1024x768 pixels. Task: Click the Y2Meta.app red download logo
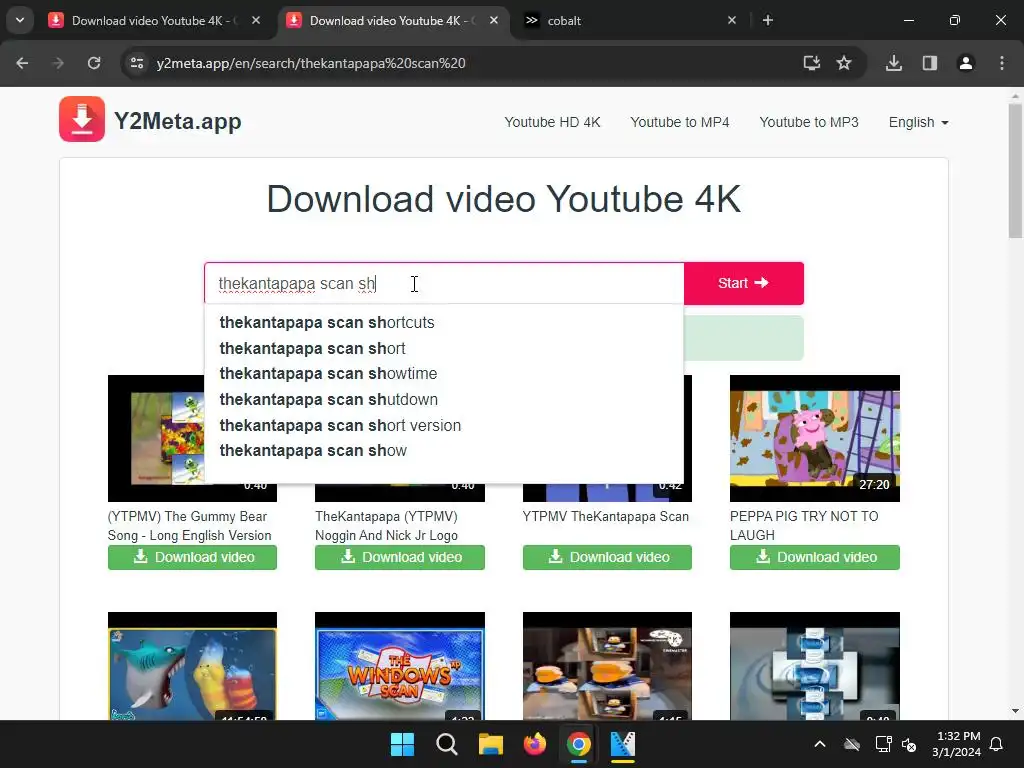click(x=82, y=119)
